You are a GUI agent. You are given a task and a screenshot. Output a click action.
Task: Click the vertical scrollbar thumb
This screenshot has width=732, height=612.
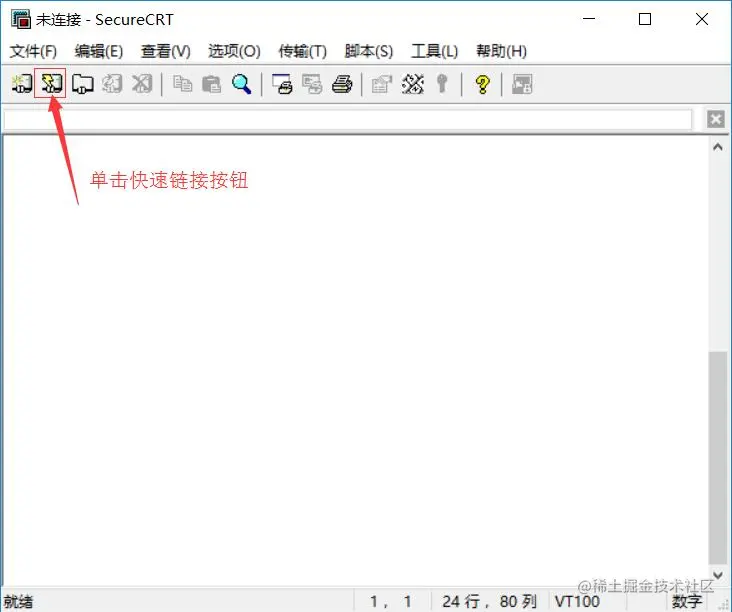coord(718,457)
